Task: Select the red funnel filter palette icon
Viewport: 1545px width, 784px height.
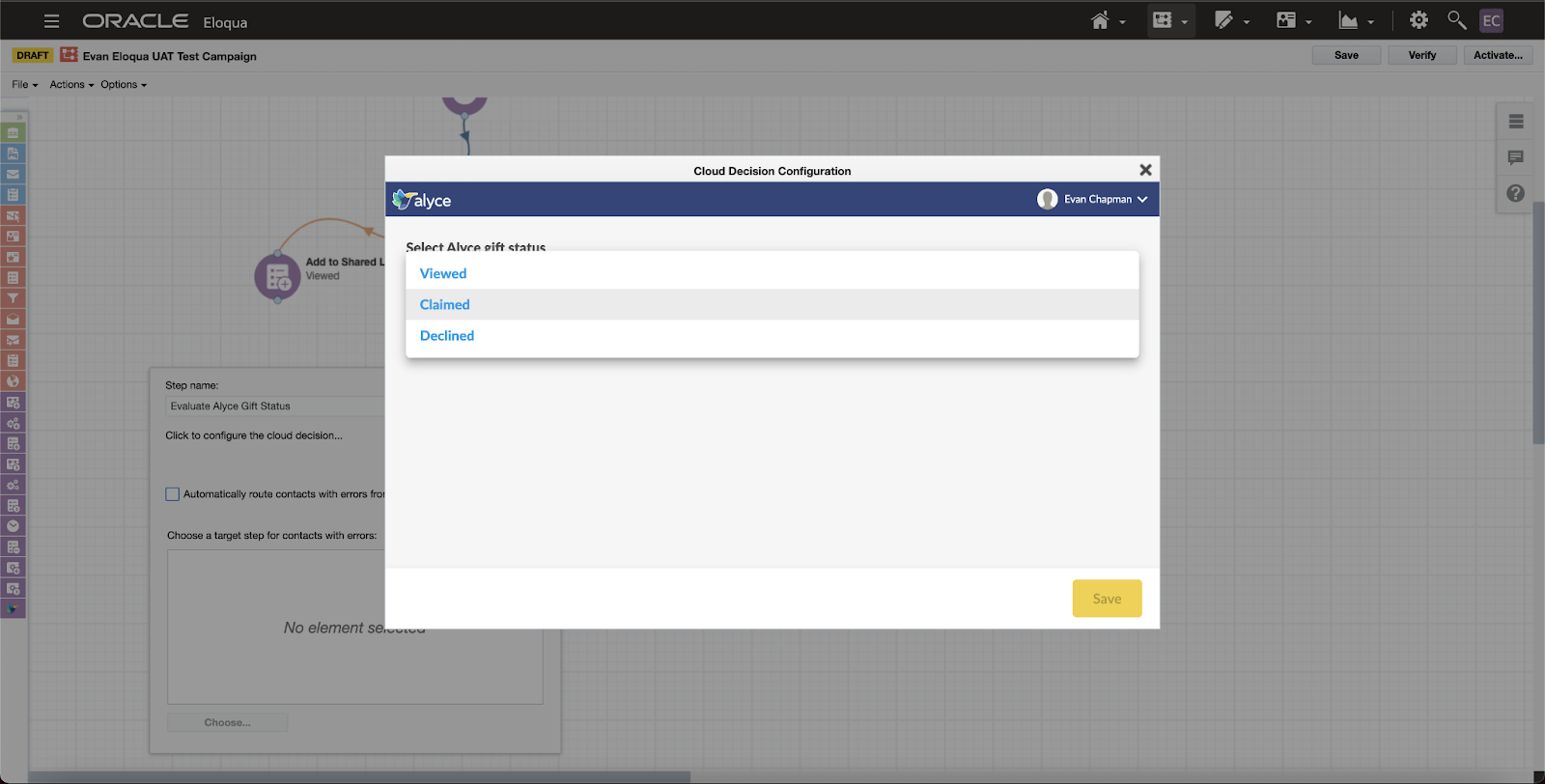Action: pos(14,298)
